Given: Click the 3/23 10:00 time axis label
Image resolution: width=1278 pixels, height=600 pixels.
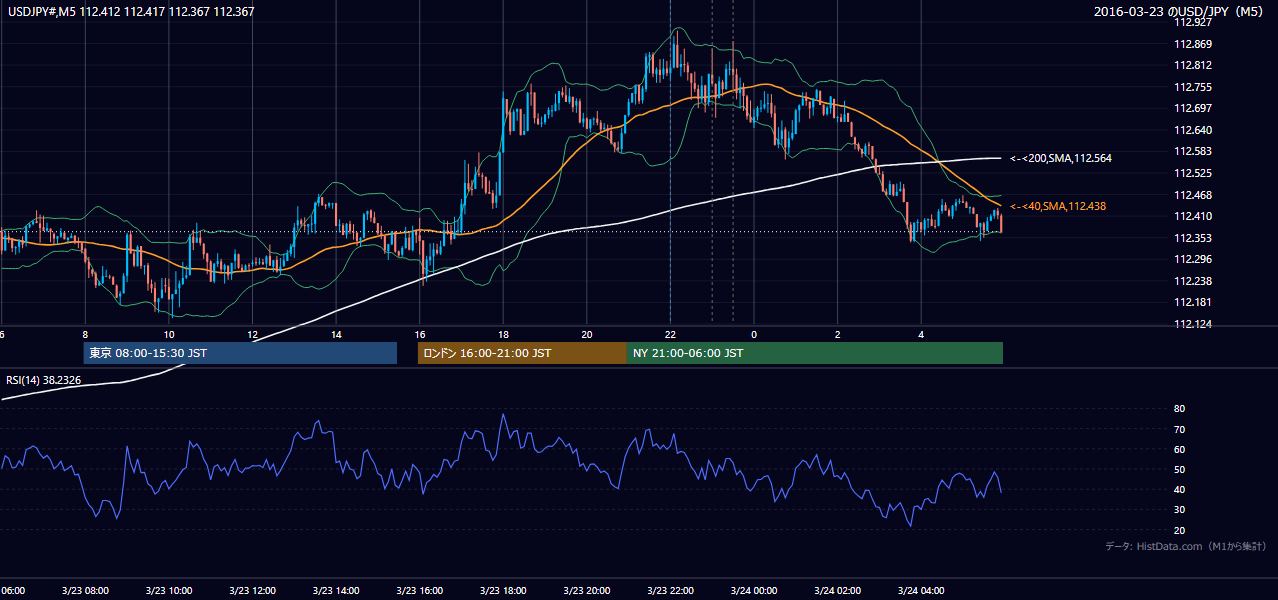Looking at the screenshot, I should coord(168,590).
